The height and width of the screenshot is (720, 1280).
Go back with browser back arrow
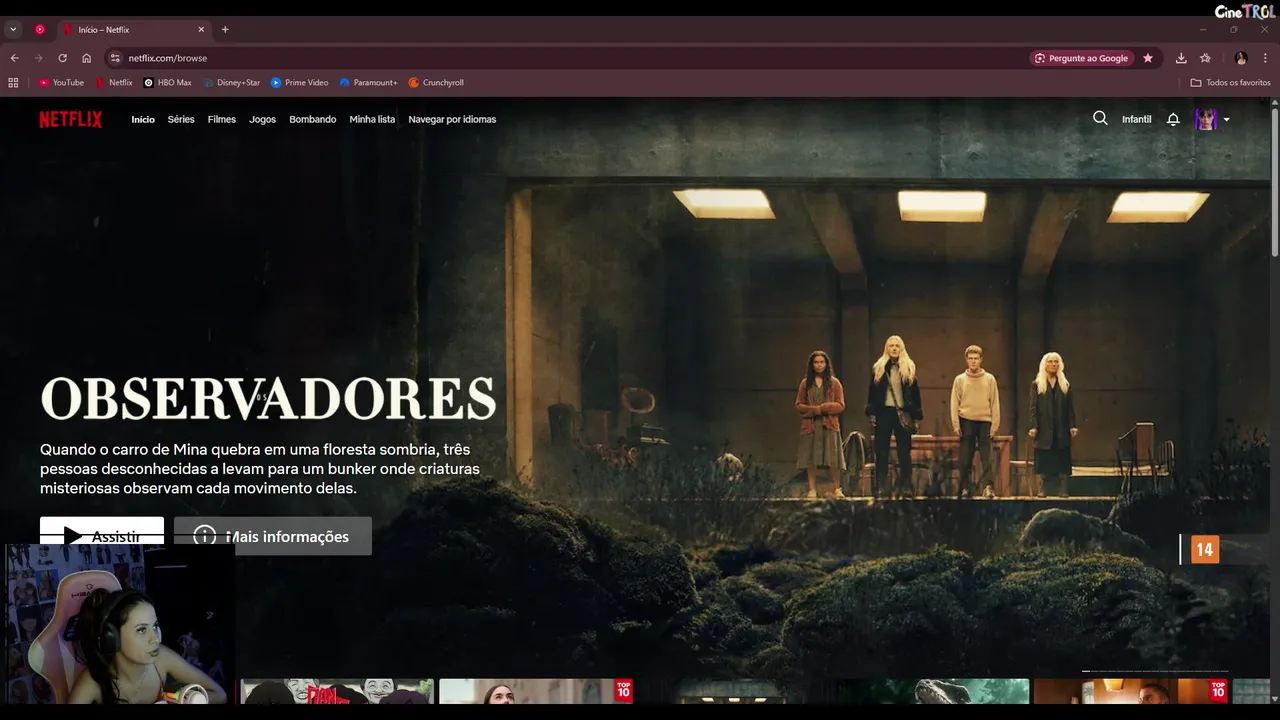point(15,58)
